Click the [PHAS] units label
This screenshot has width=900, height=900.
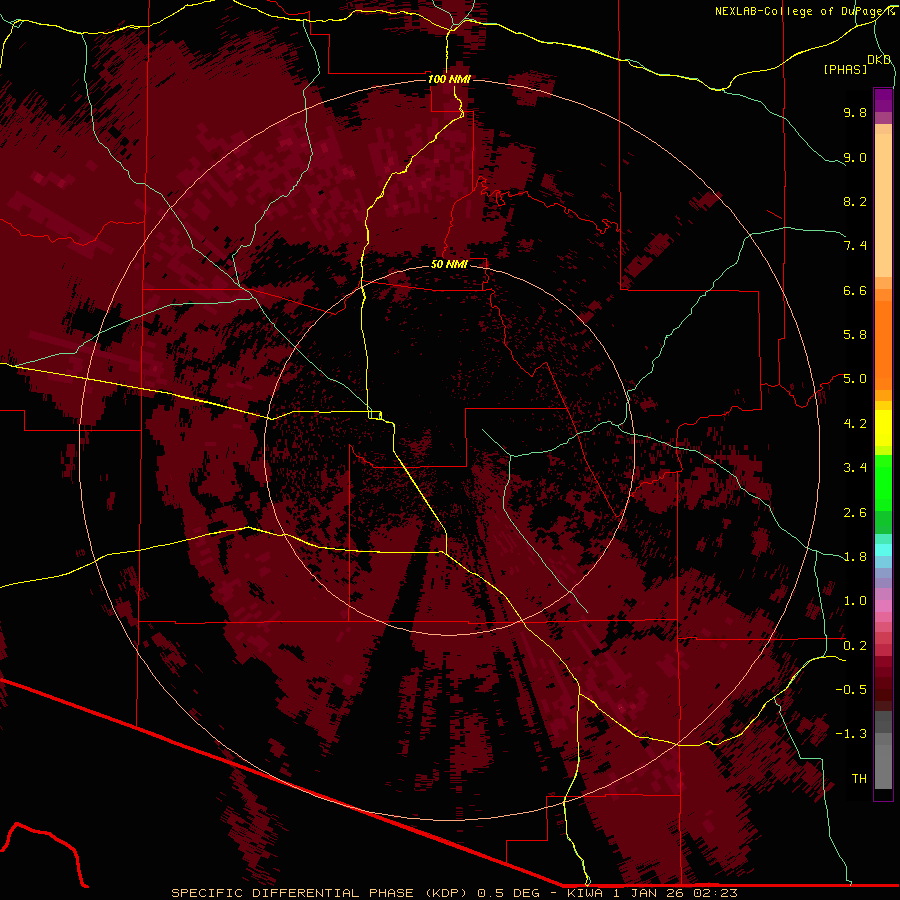[845, 69]
